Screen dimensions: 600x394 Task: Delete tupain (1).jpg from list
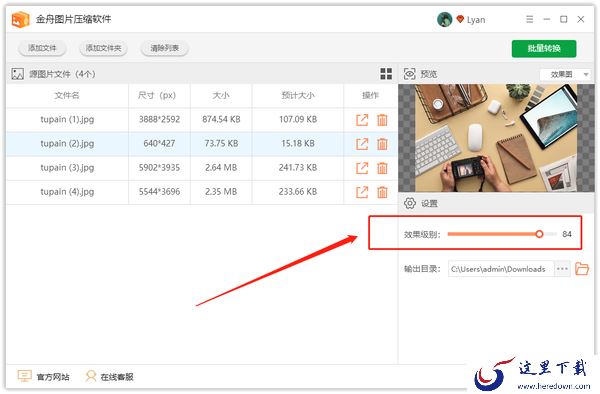coord(382,120)
